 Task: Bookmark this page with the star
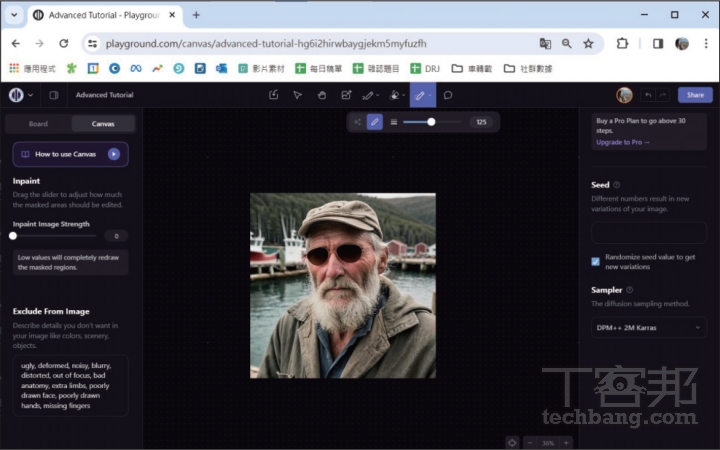pyautogui.click(x=588, y=44)
